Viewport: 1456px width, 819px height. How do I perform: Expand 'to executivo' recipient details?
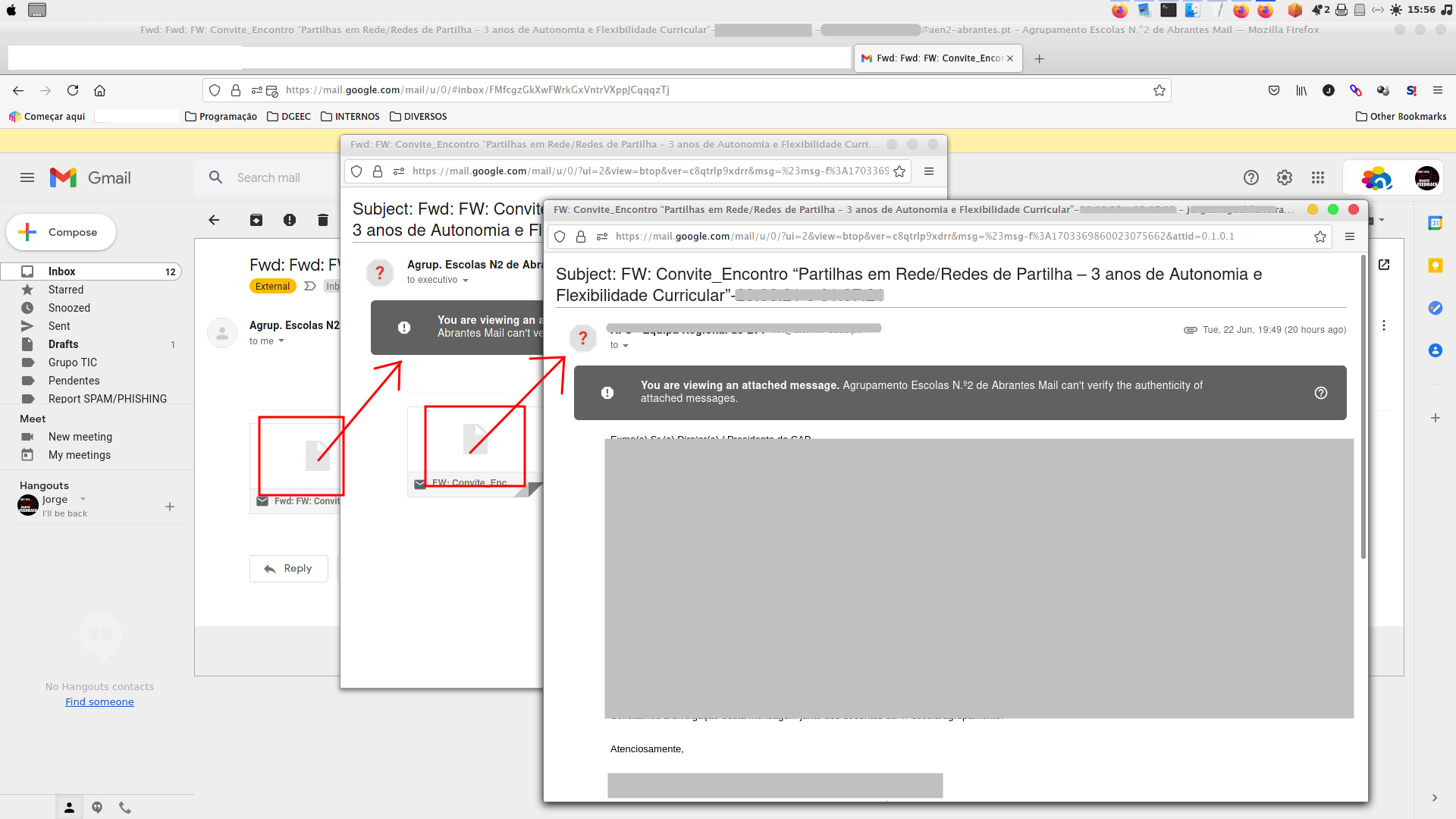466,281
